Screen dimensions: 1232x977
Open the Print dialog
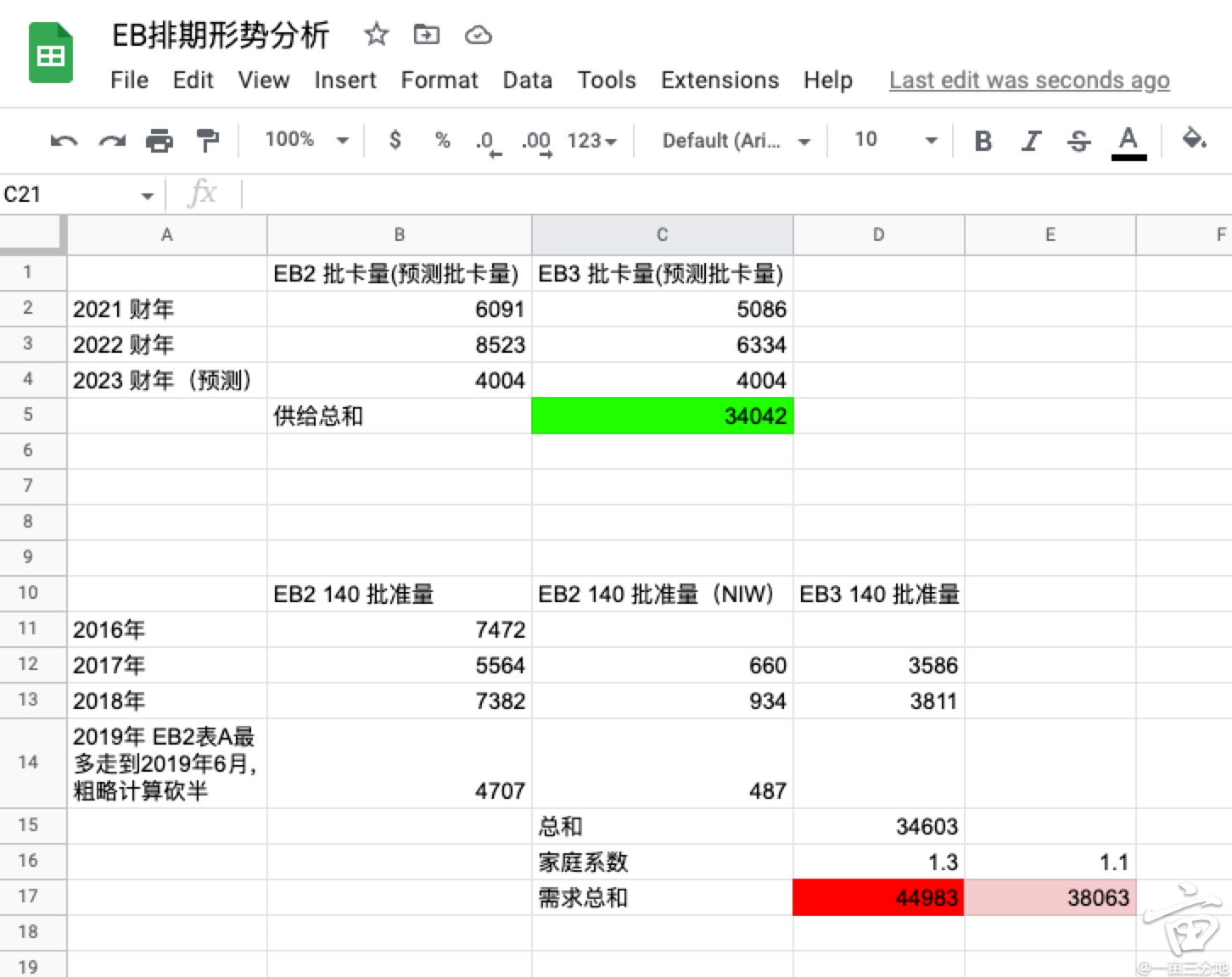(160, 141)
